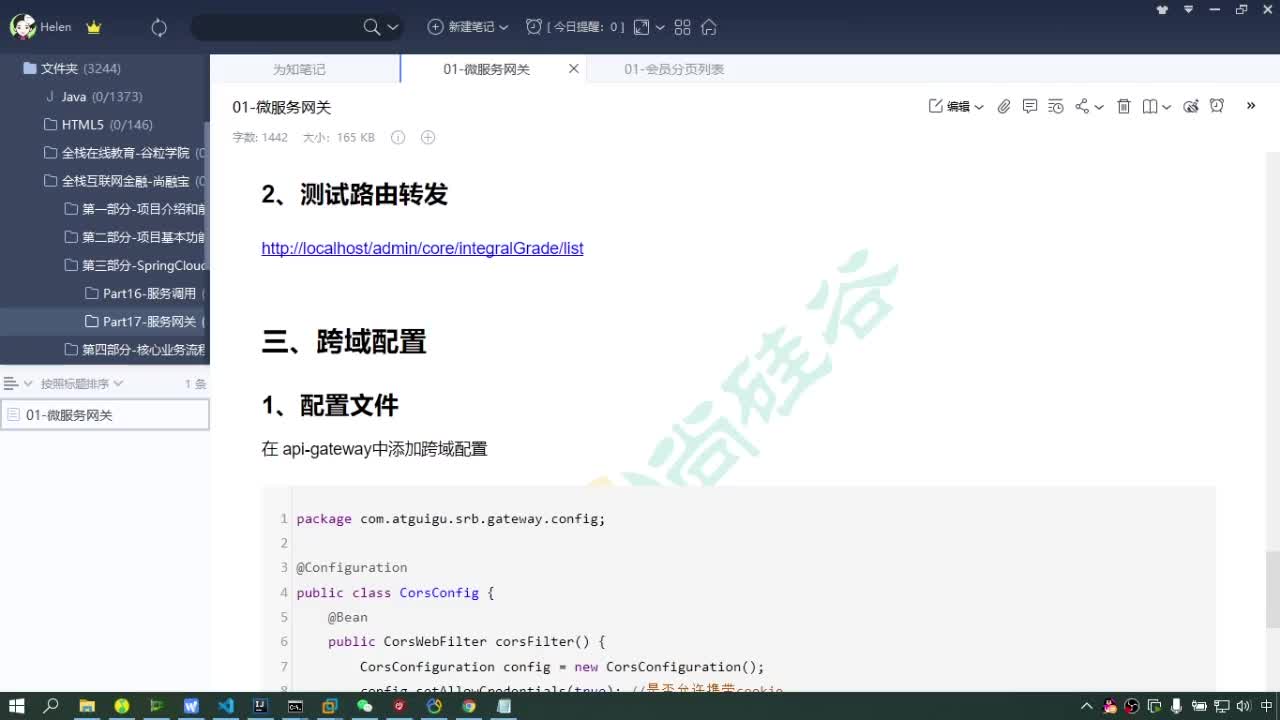This screenshot has width=1280, height=720.
Task: Open the localhost integralGrade list link
Action: point(422,248)
